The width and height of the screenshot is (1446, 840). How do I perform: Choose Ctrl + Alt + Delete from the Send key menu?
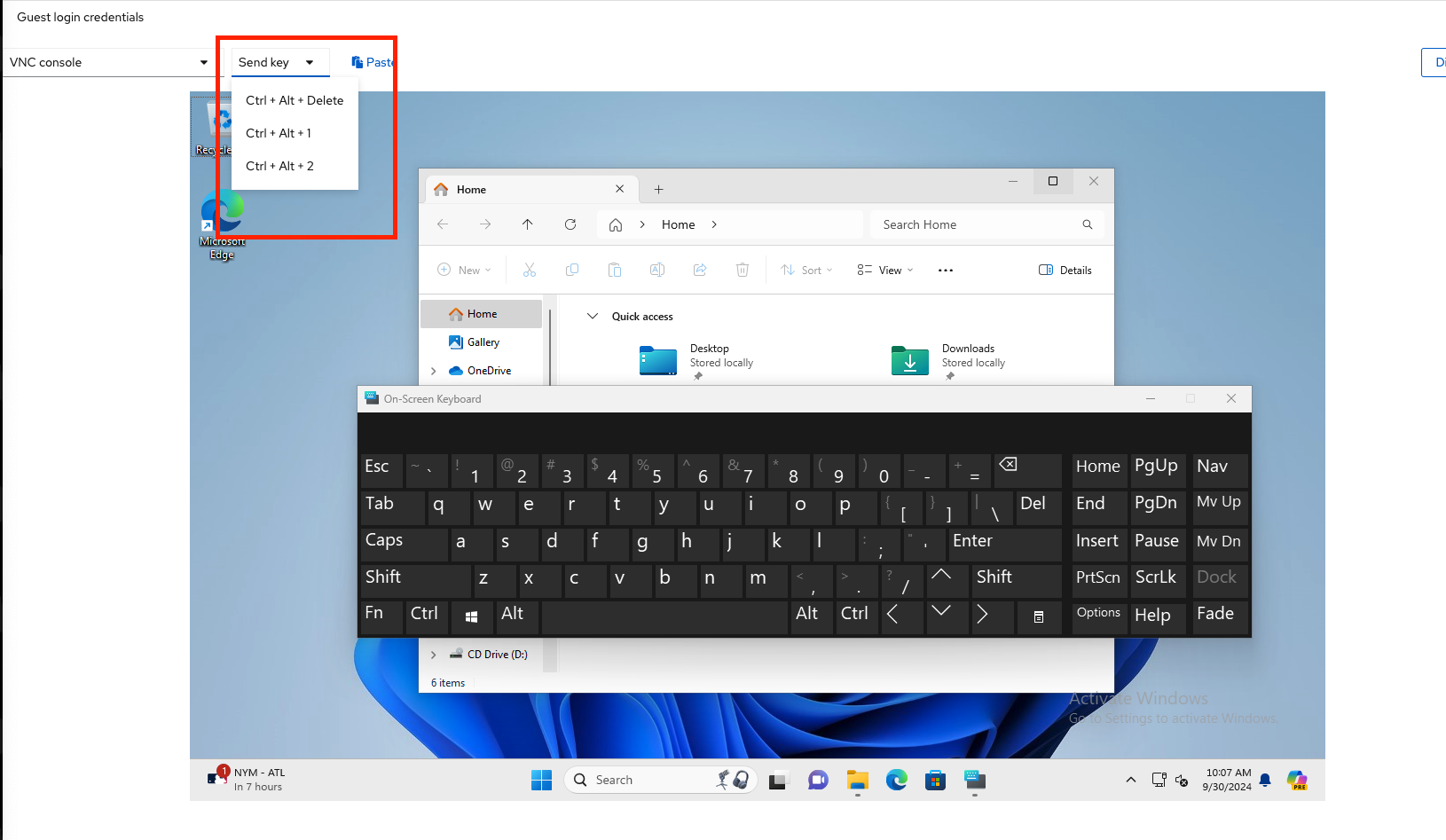295,100
